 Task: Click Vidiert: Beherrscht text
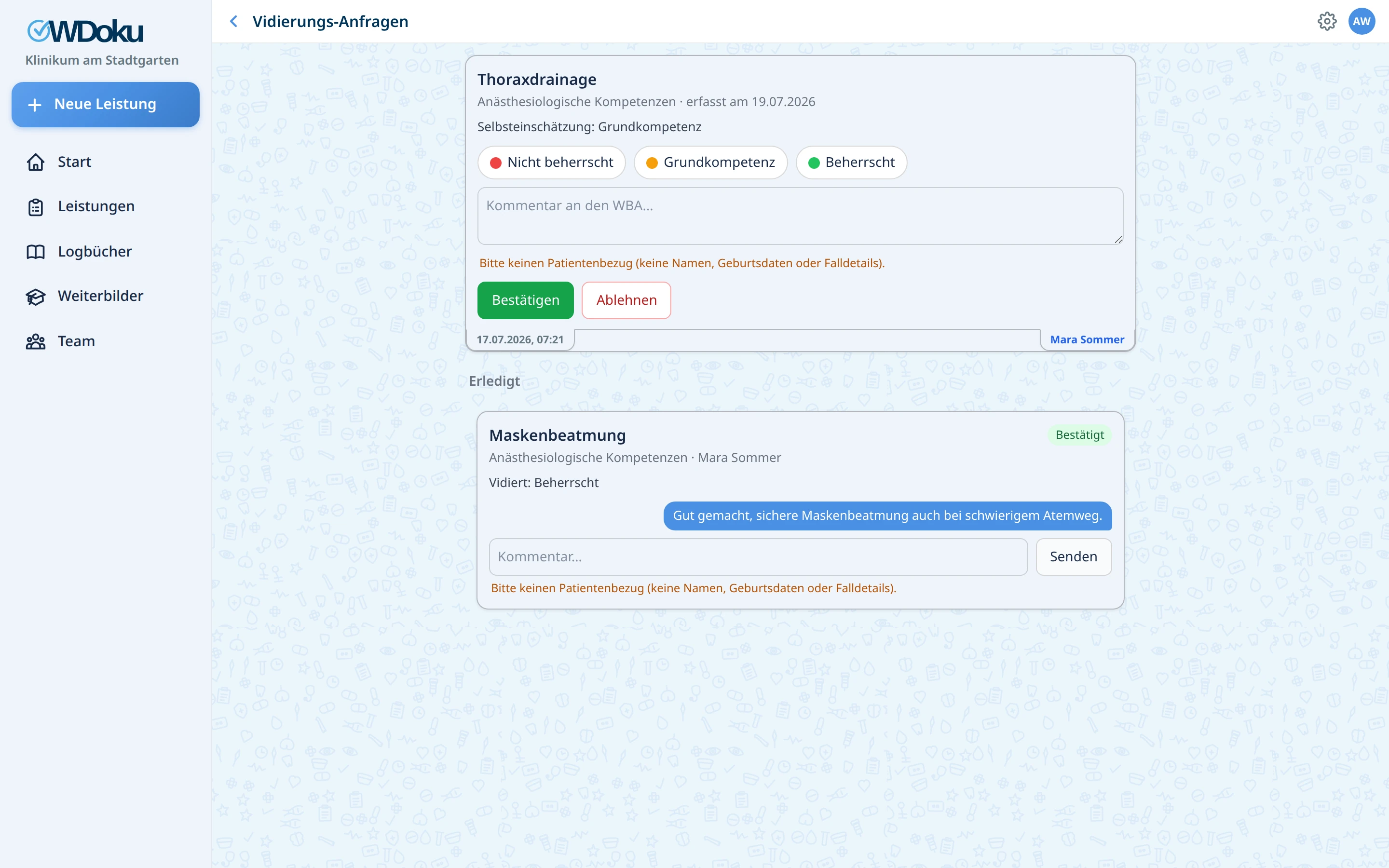coord(544,483)
